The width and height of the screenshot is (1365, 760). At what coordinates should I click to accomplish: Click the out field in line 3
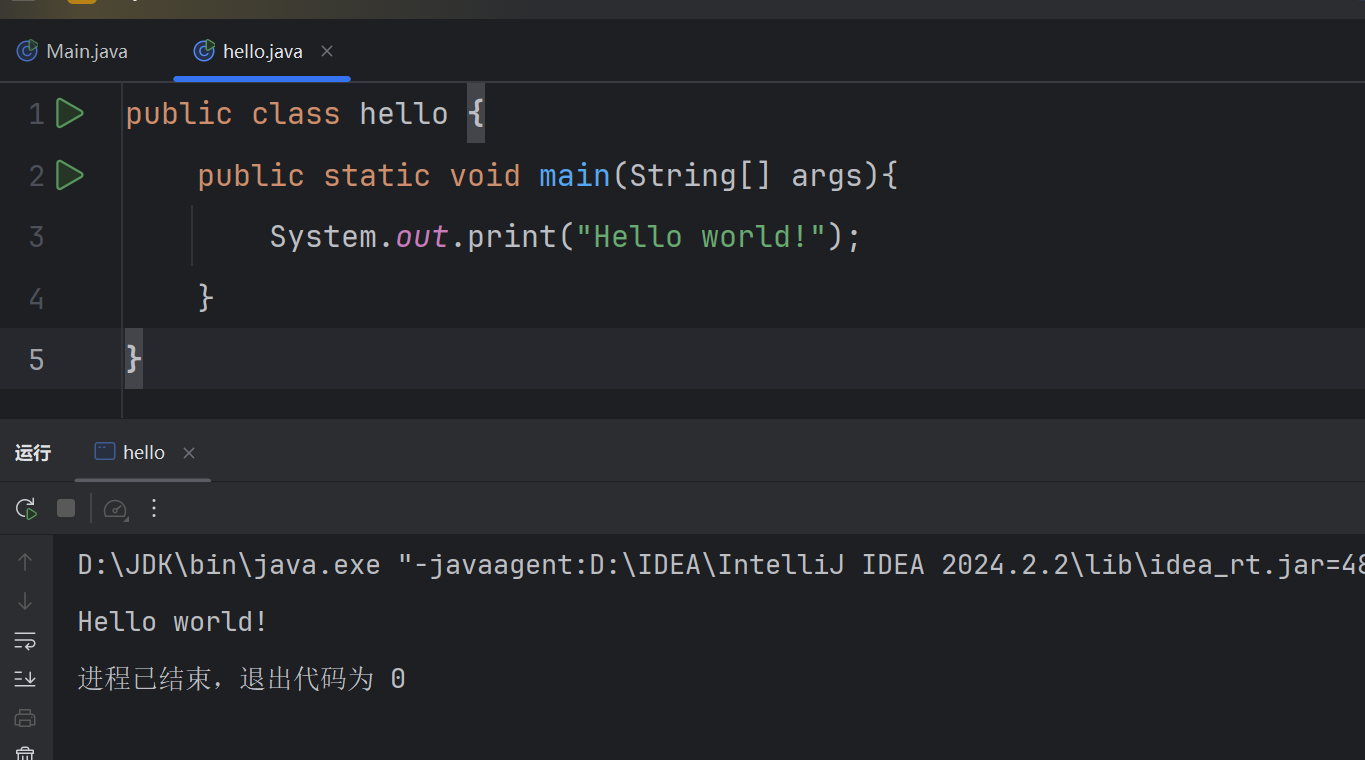pyautogui.click(x=422, y=237)
